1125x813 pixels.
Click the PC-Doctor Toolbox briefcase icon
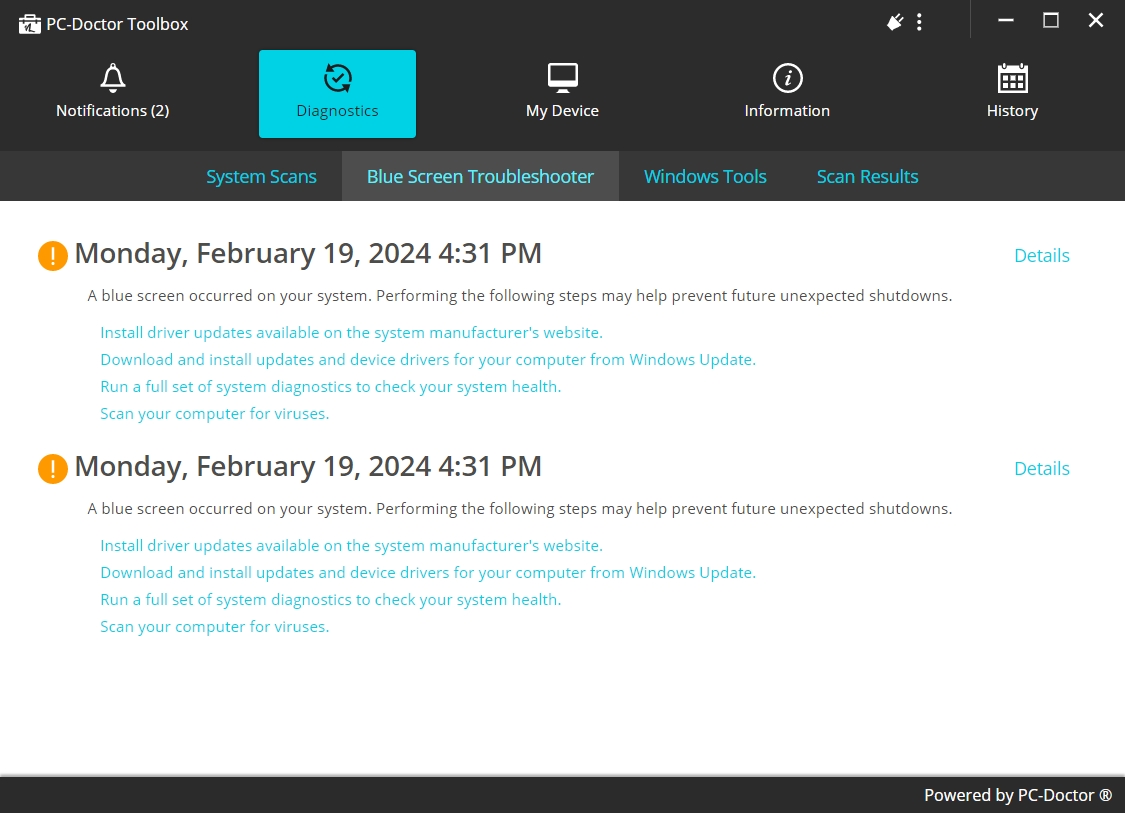[29, 24]
